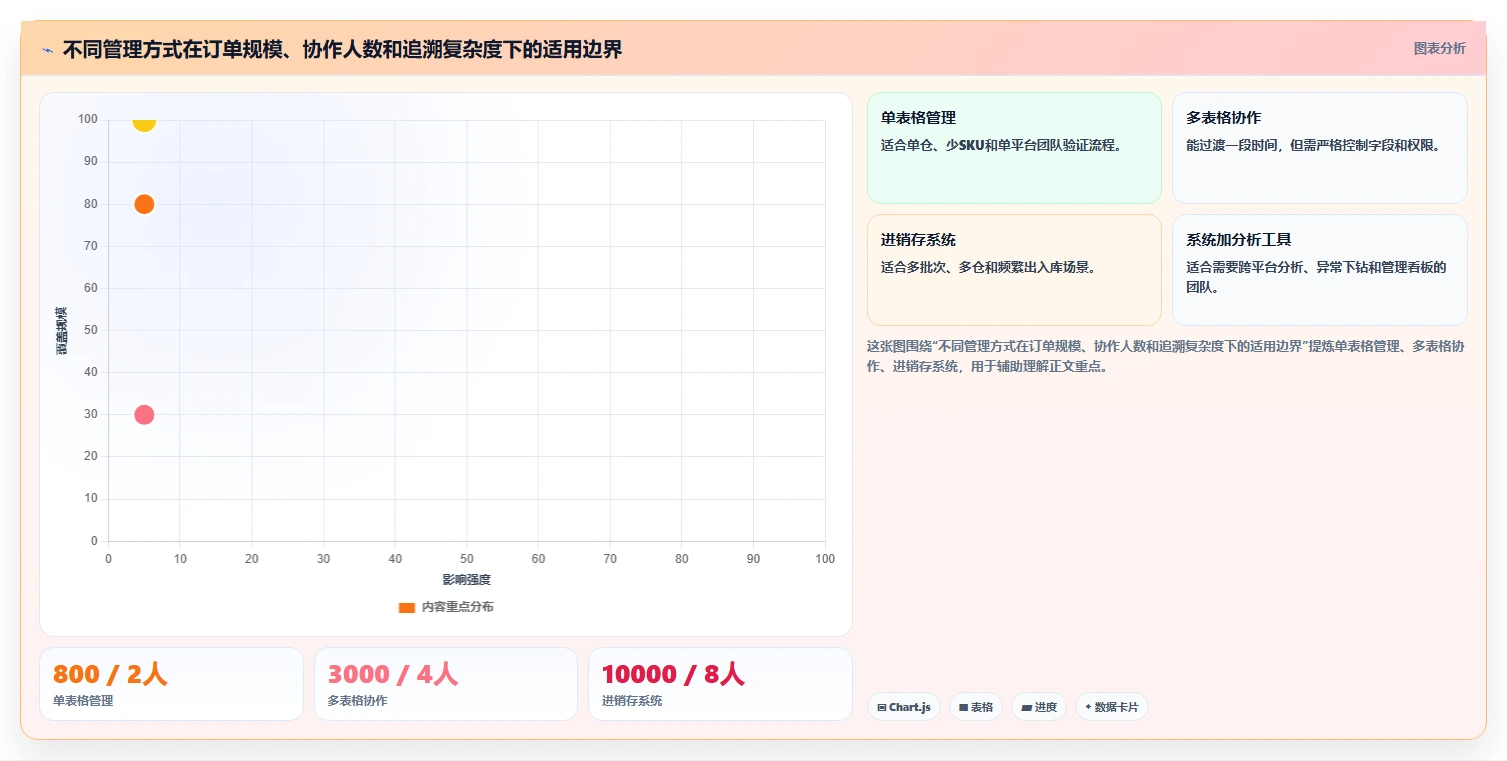Click the 多表格协作 label under 3000 / 4人
Image resolution: width=1507 pixels, height=761 pixels.
coord(358,701)
